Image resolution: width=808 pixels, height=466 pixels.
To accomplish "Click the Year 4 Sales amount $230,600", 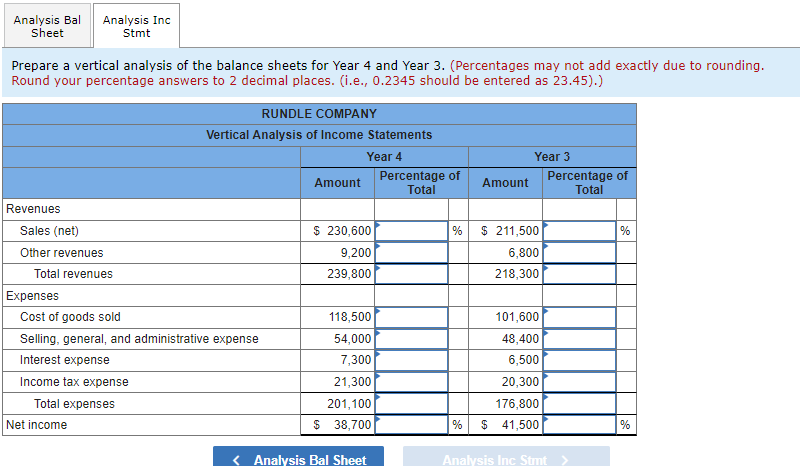I will 342,231.
